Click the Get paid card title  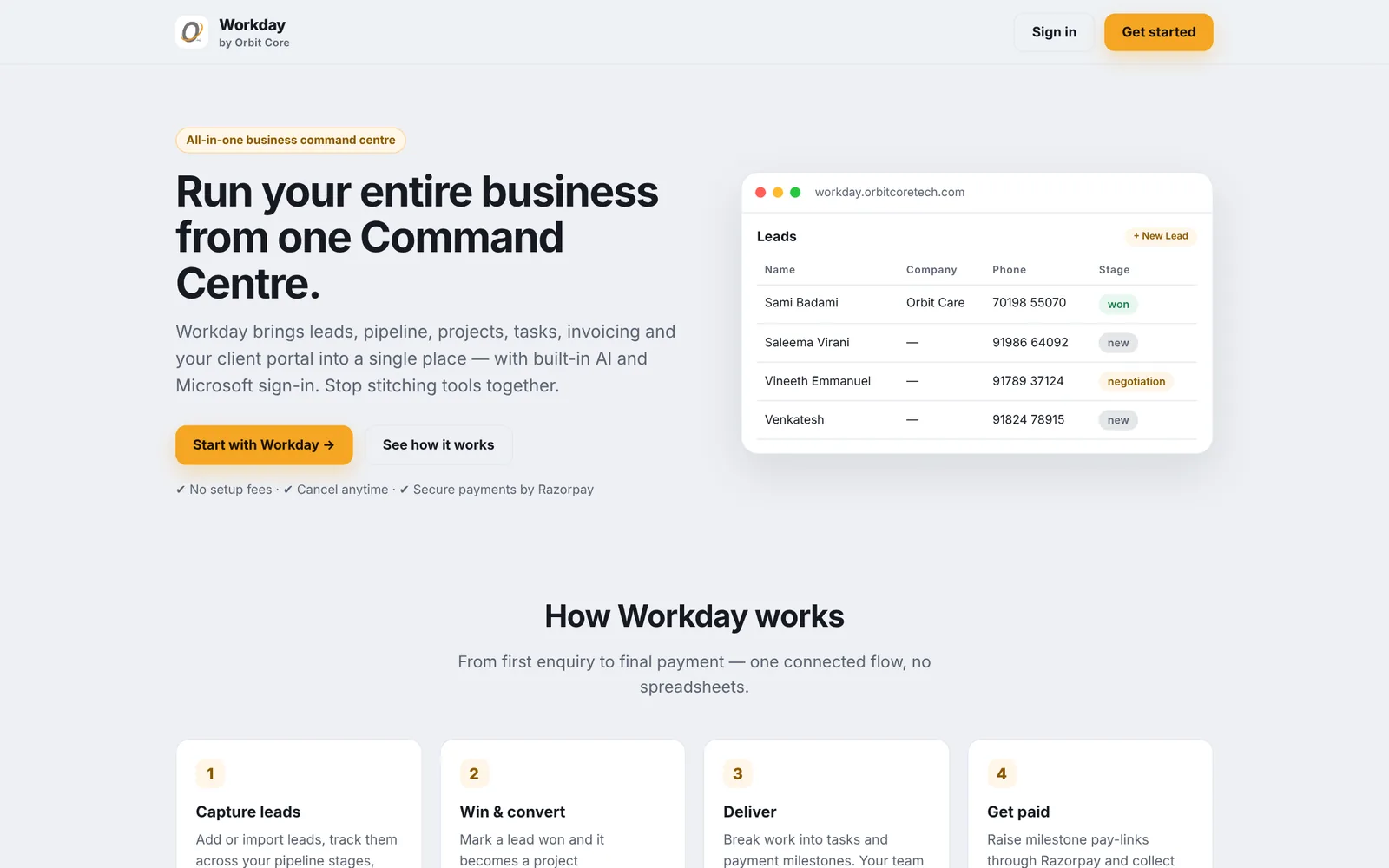(1018, 812)
